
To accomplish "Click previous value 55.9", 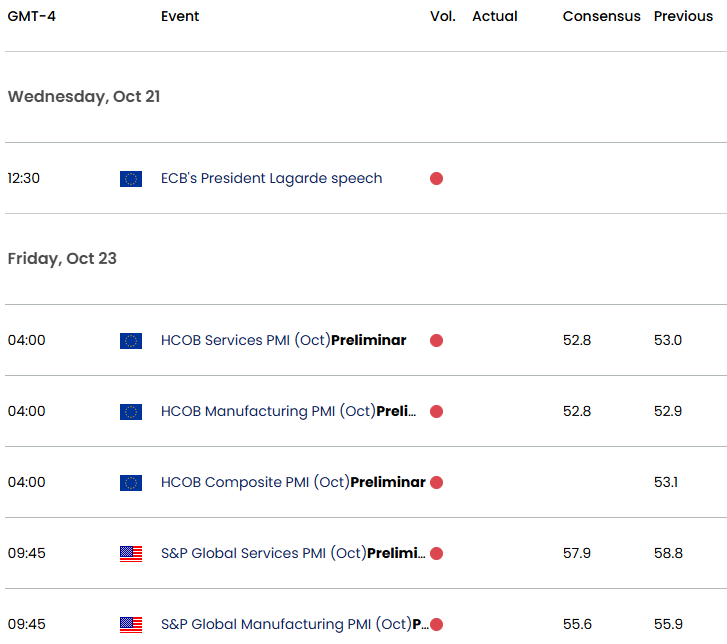I will coord(668,624).
